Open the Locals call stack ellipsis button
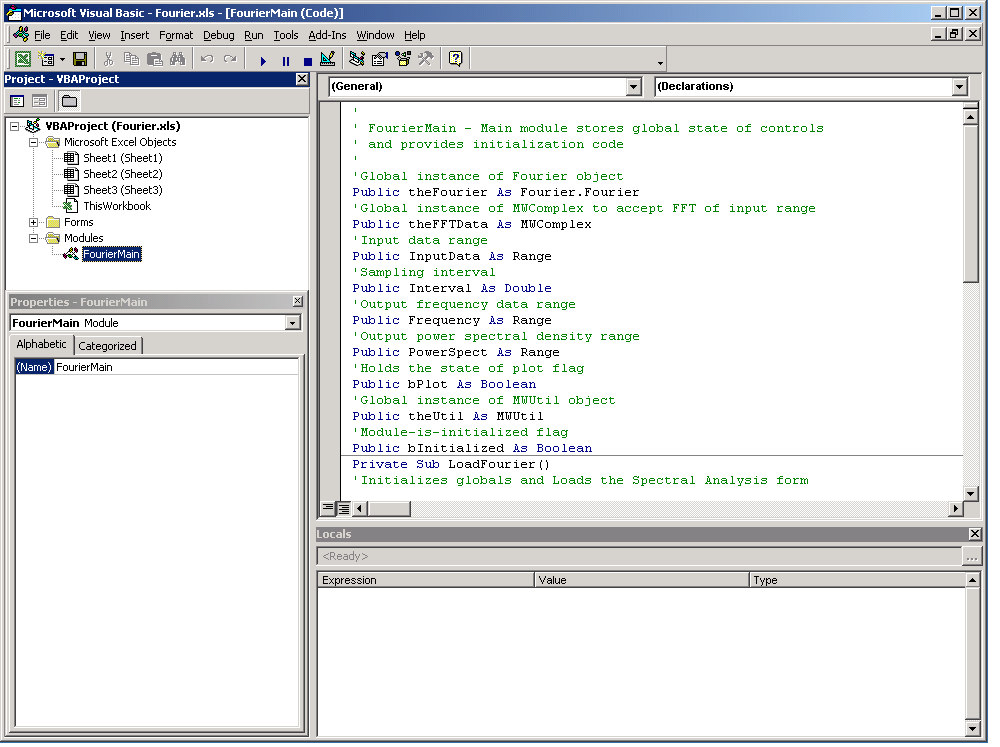The height and width of the screenshot is (747, 1000). click(x=971, y=556)
